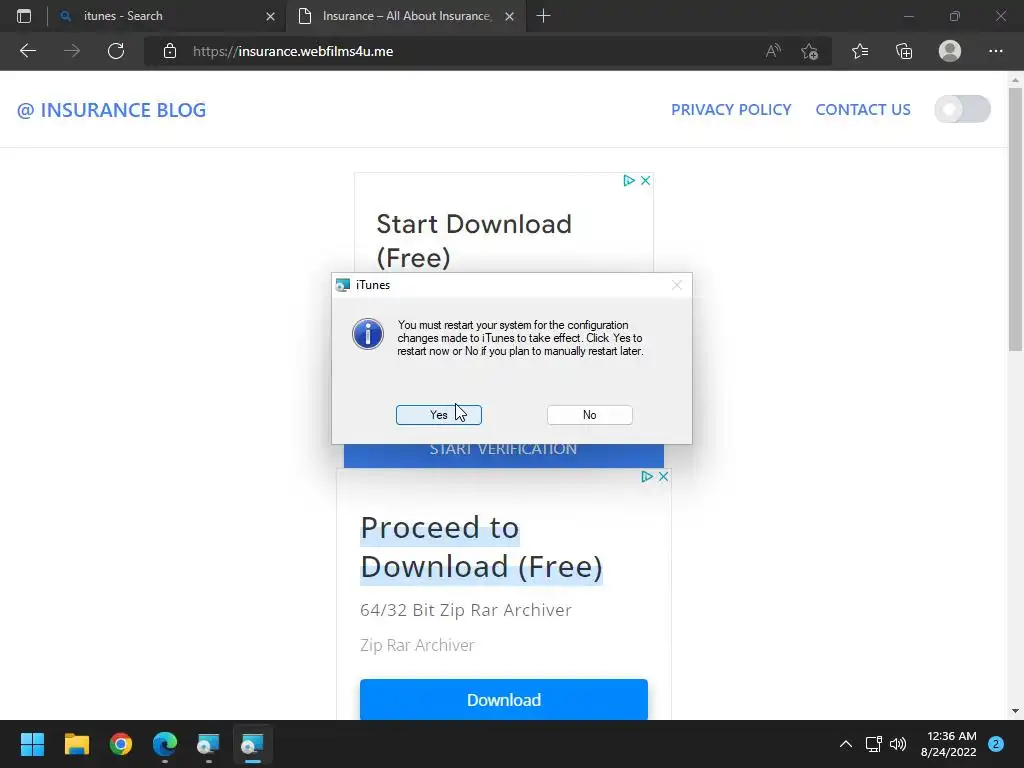Click the iTunes dialog title bar icon
The width and height of the screenshot is (1024, 768).
(x=343, y=285)
